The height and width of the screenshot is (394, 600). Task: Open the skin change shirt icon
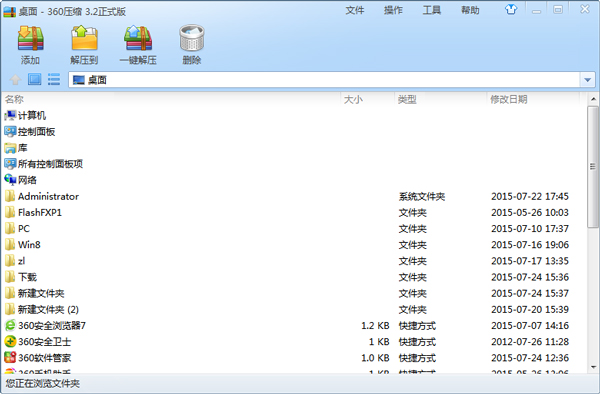[x=511, y=9]
